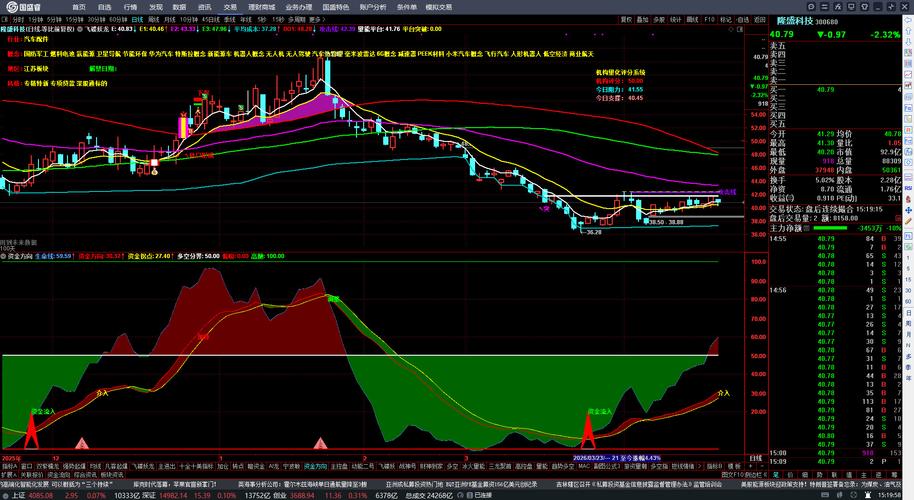Click the 统计 button
The image size is (914, 500).
(676, 19)
